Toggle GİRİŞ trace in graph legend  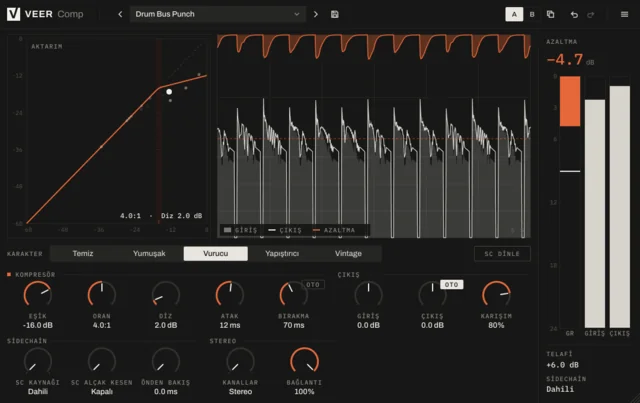240,230
